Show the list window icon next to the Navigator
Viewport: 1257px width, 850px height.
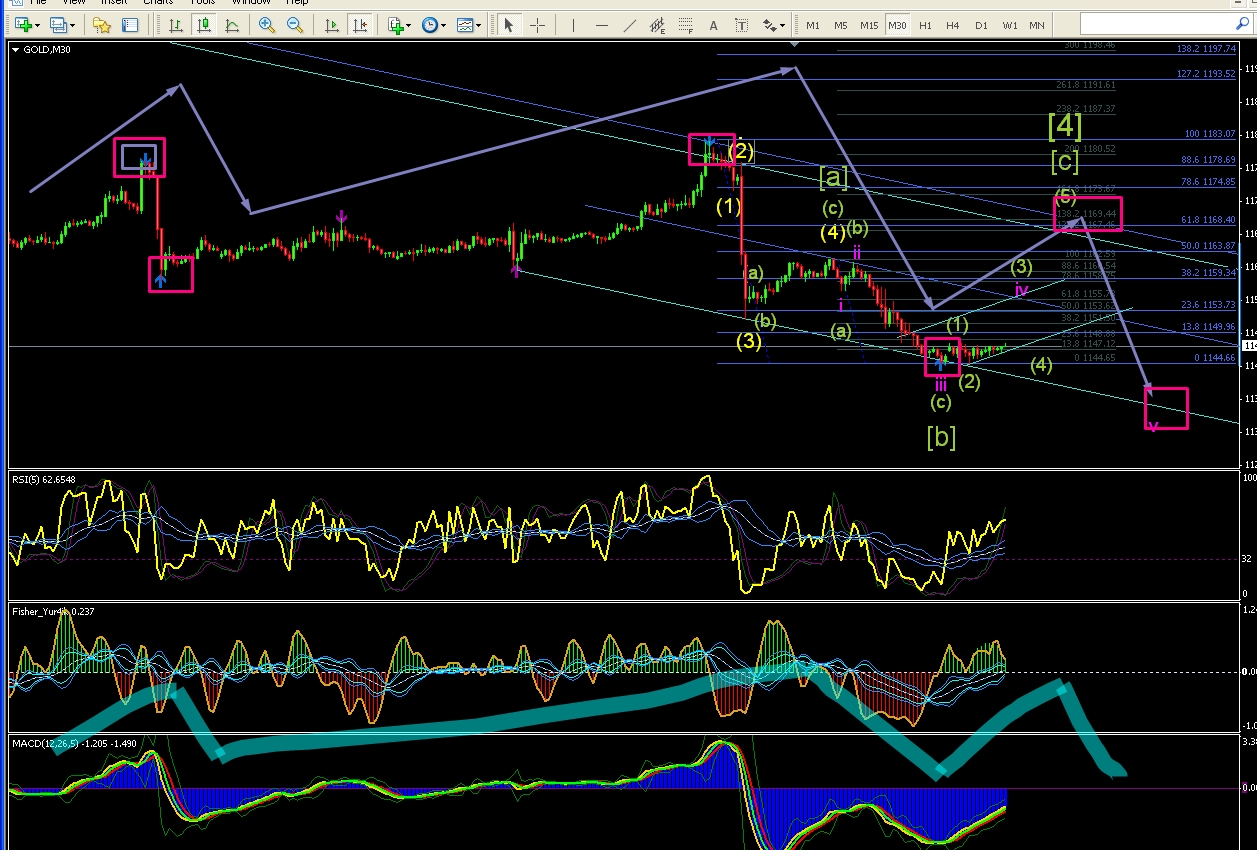pyautogui.click(x=130, y=25)
